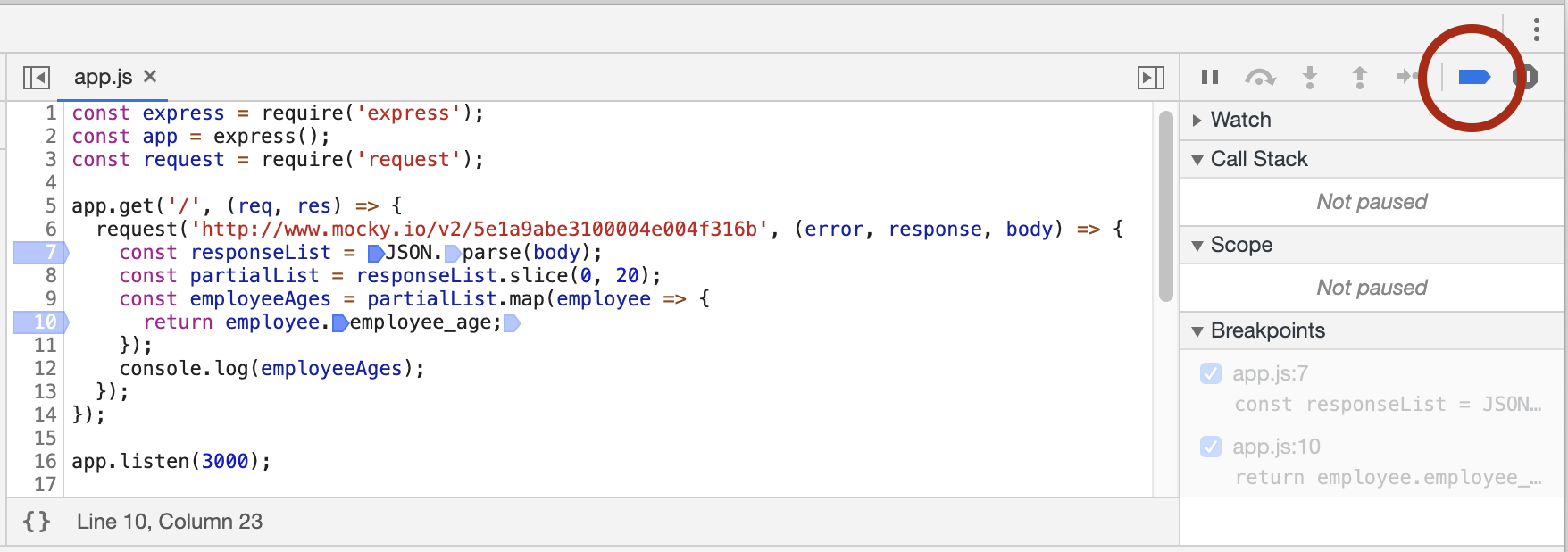Deactivate breakpoints with blue arrow icon
The height and width of the screenshot is (552, 1568).
click(1473, 78)
